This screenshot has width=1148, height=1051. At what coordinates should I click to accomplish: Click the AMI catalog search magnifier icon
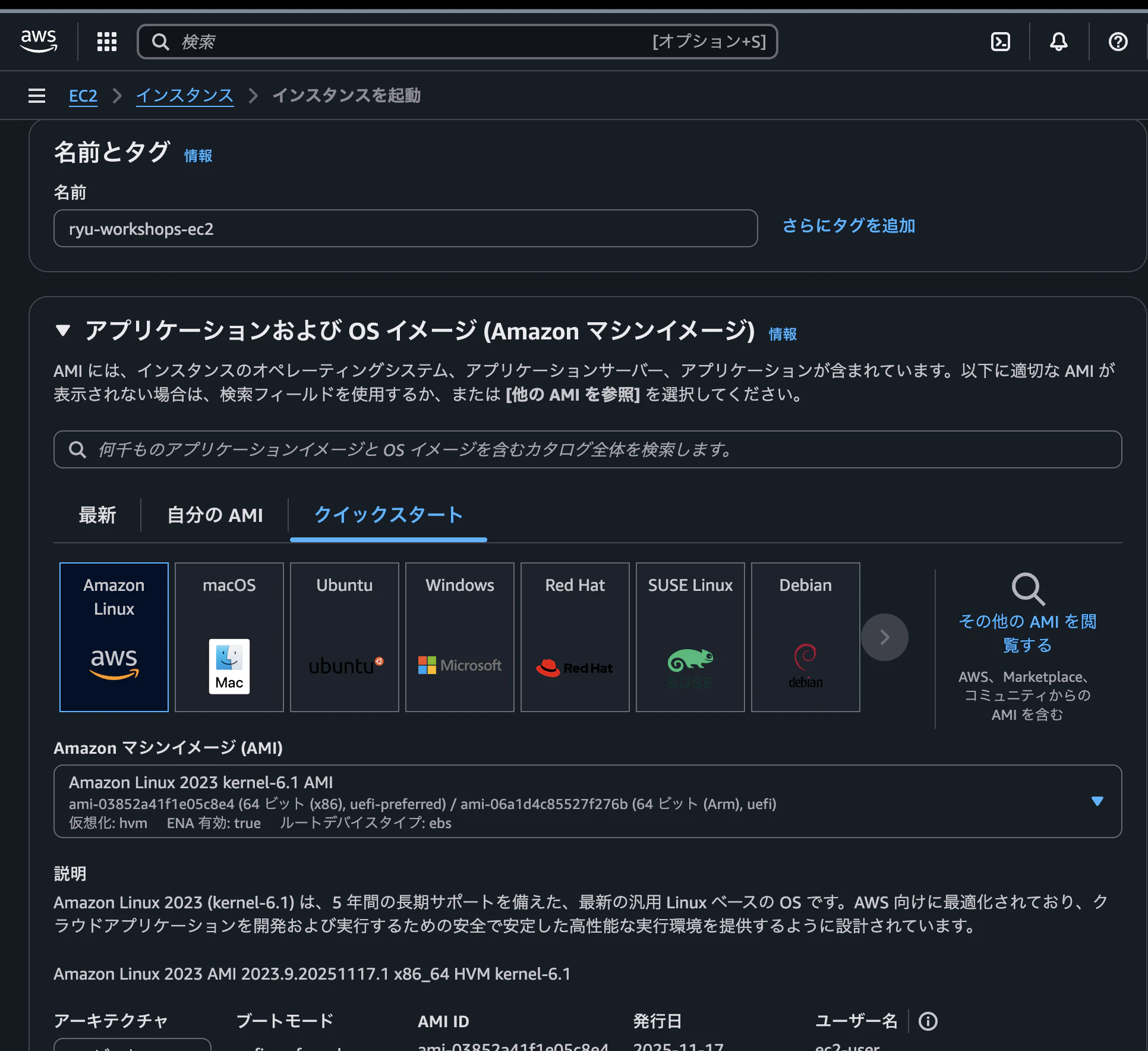[x=78, y=449]
